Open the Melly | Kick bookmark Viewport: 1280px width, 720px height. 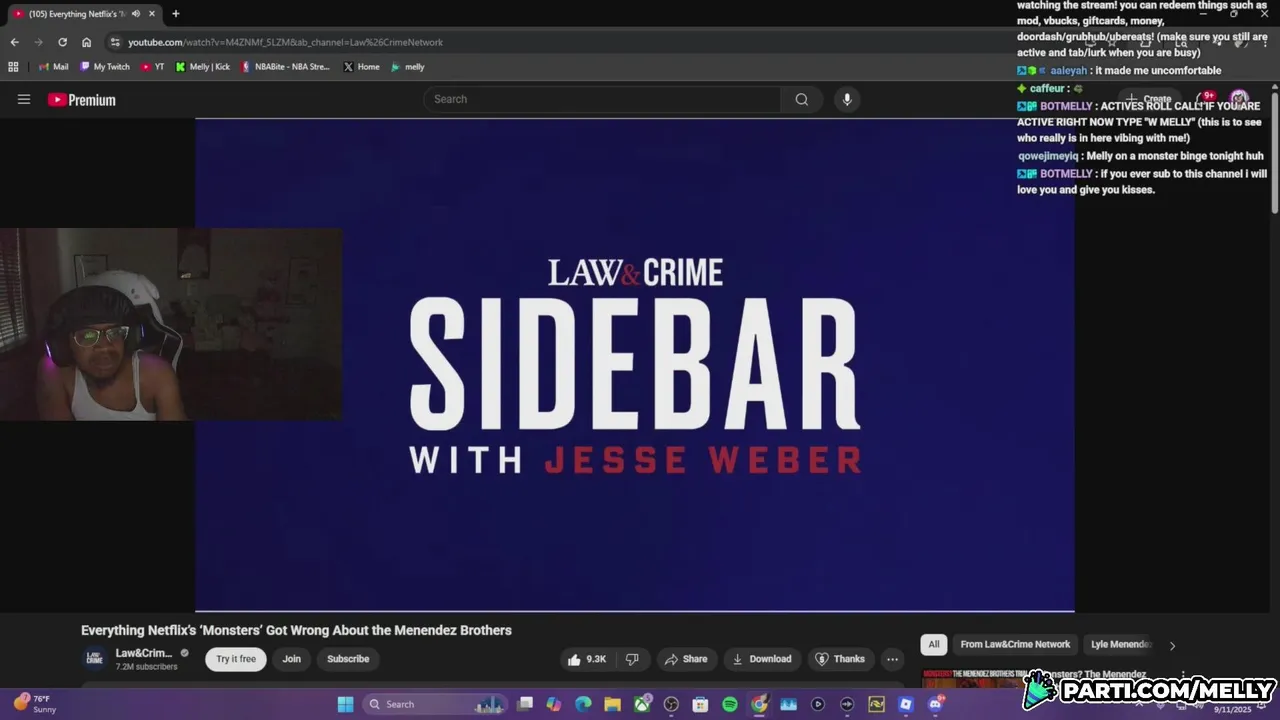click(x=202, y=67)
